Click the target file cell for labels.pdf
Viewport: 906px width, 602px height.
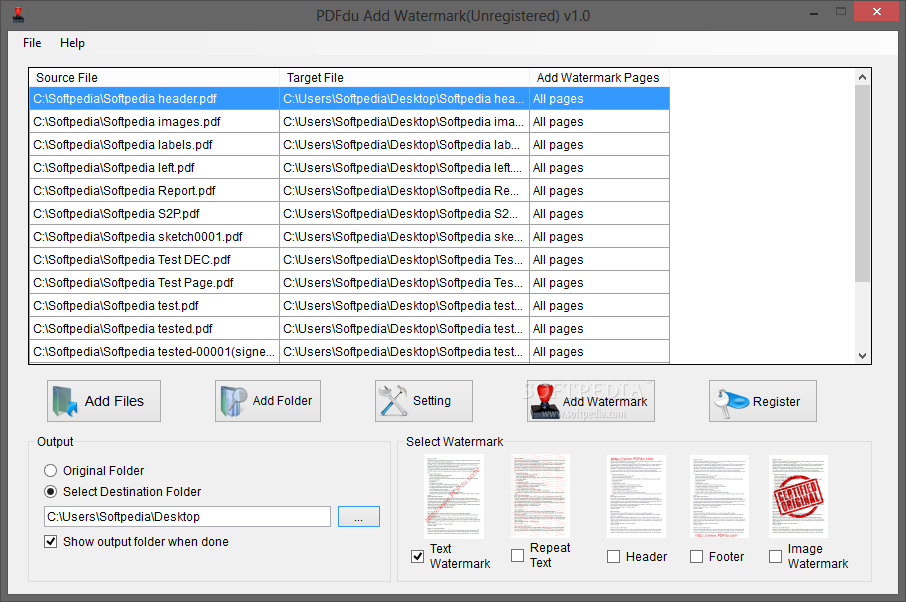404,145
